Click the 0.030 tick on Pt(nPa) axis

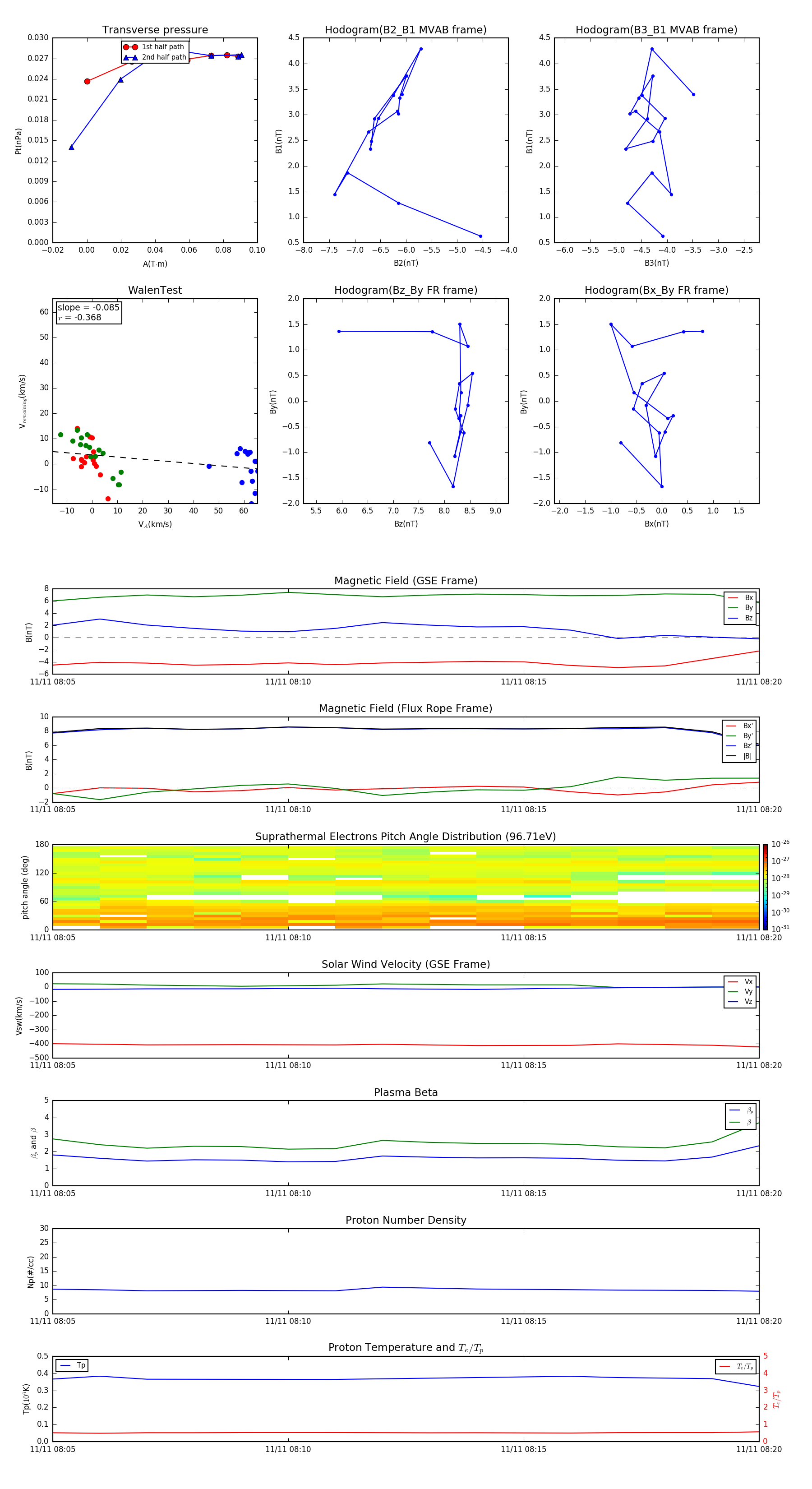[38, 38]
